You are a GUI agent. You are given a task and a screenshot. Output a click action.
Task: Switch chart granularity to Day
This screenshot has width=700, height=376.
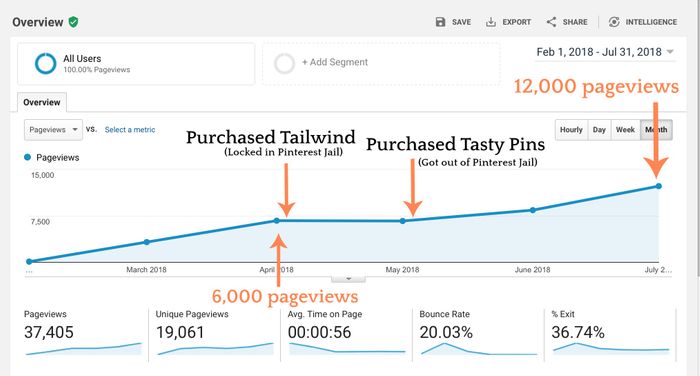pyautogui.click(x=599, y=130)
